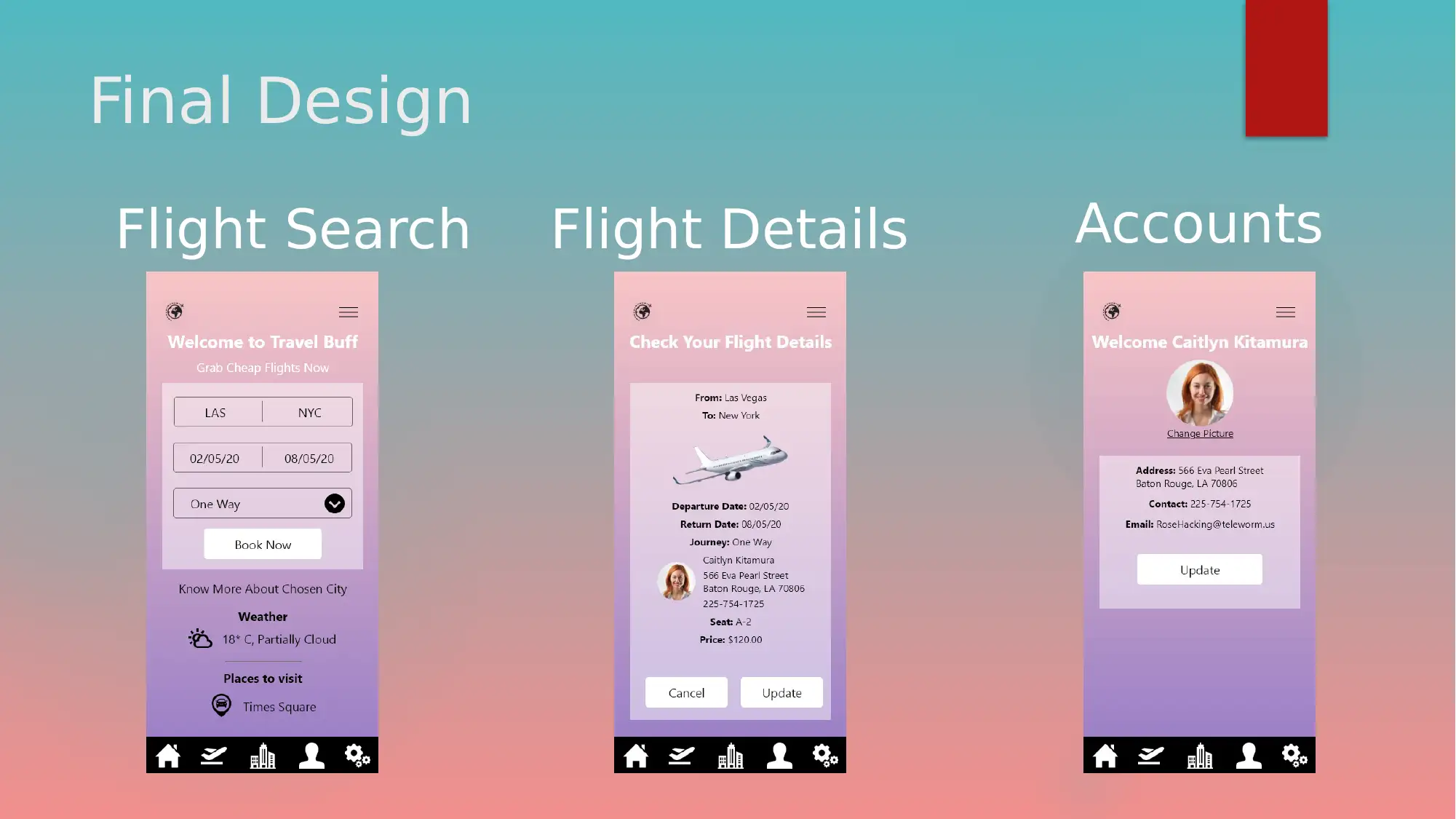1456x819 pixels.
Task: Select the location pin icon near Times Square
Action: 221,705
